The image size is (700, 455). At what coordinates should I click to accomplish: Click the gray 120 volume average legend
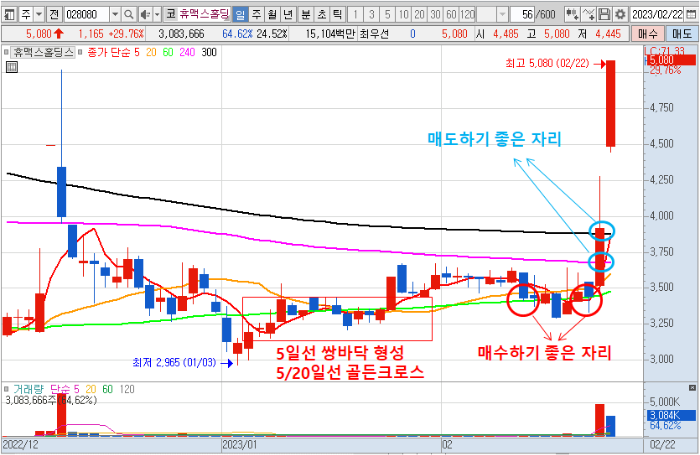127,389
